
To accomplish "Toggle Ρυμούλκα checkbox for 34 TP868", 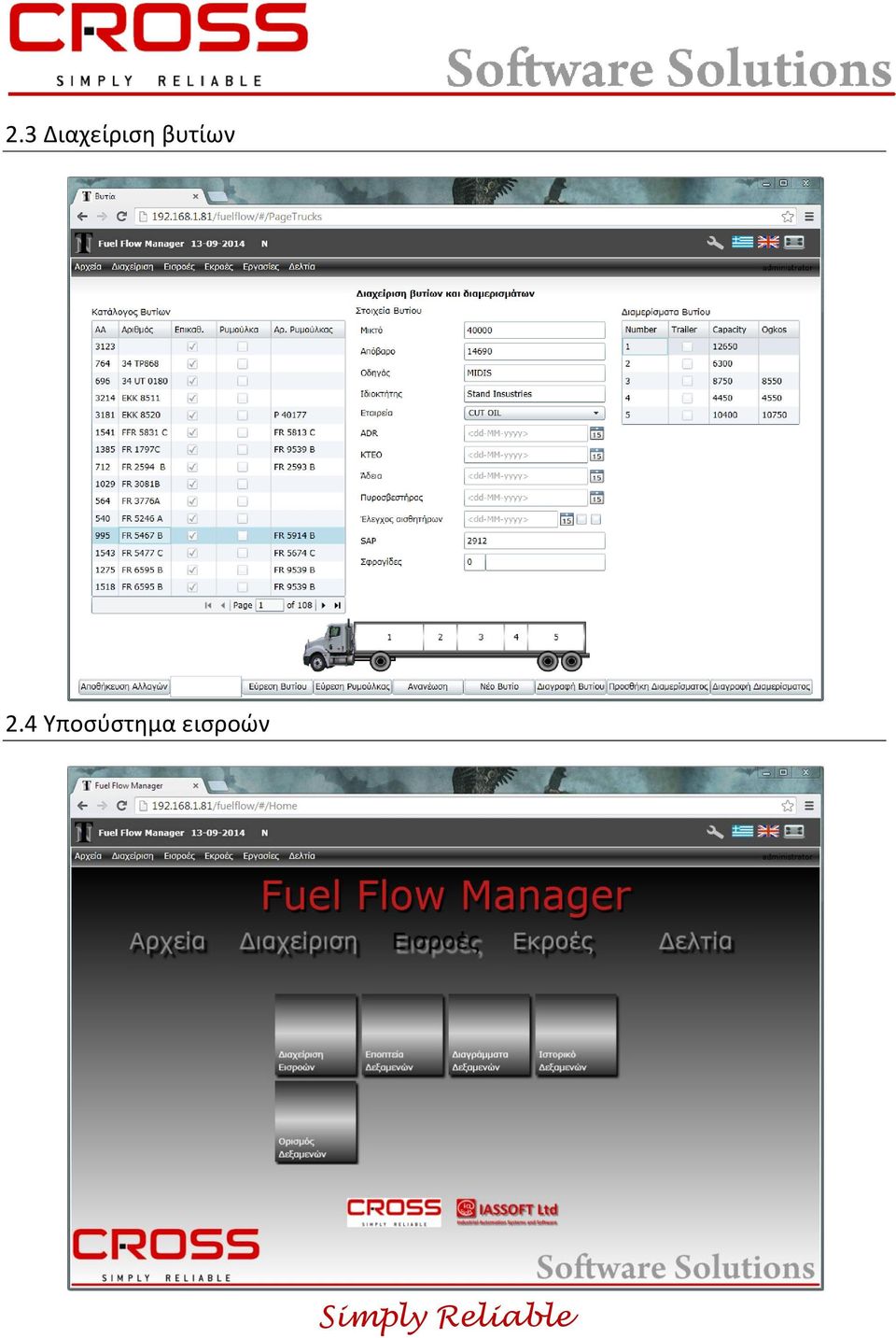I will (243, 364).
